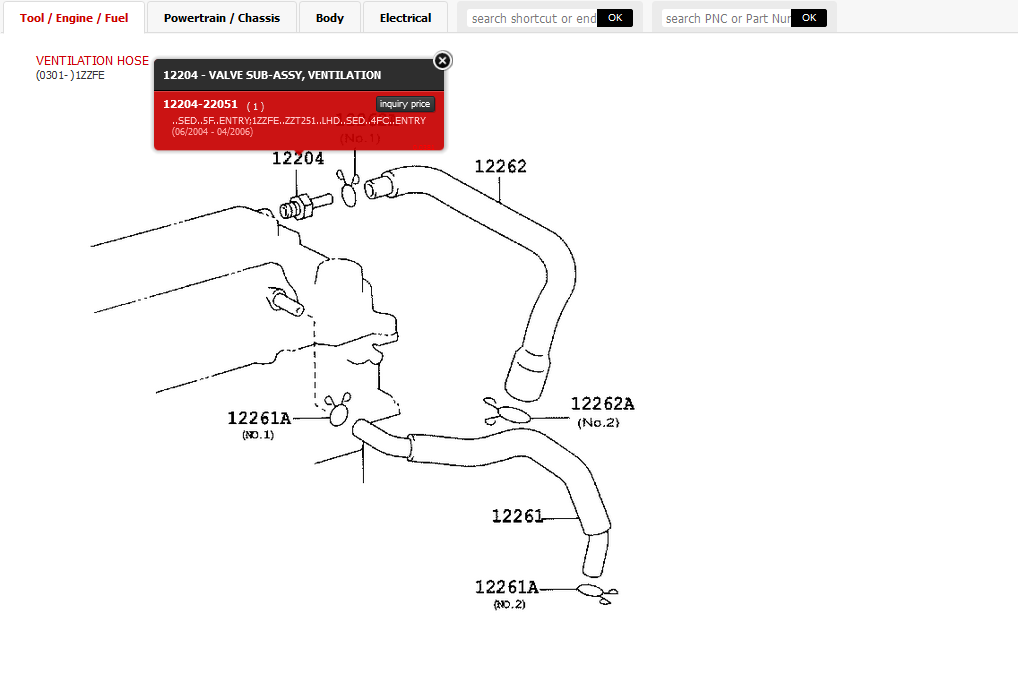
Task: Click the 12262A (No.2) clamp label
Action: point(605,404)
